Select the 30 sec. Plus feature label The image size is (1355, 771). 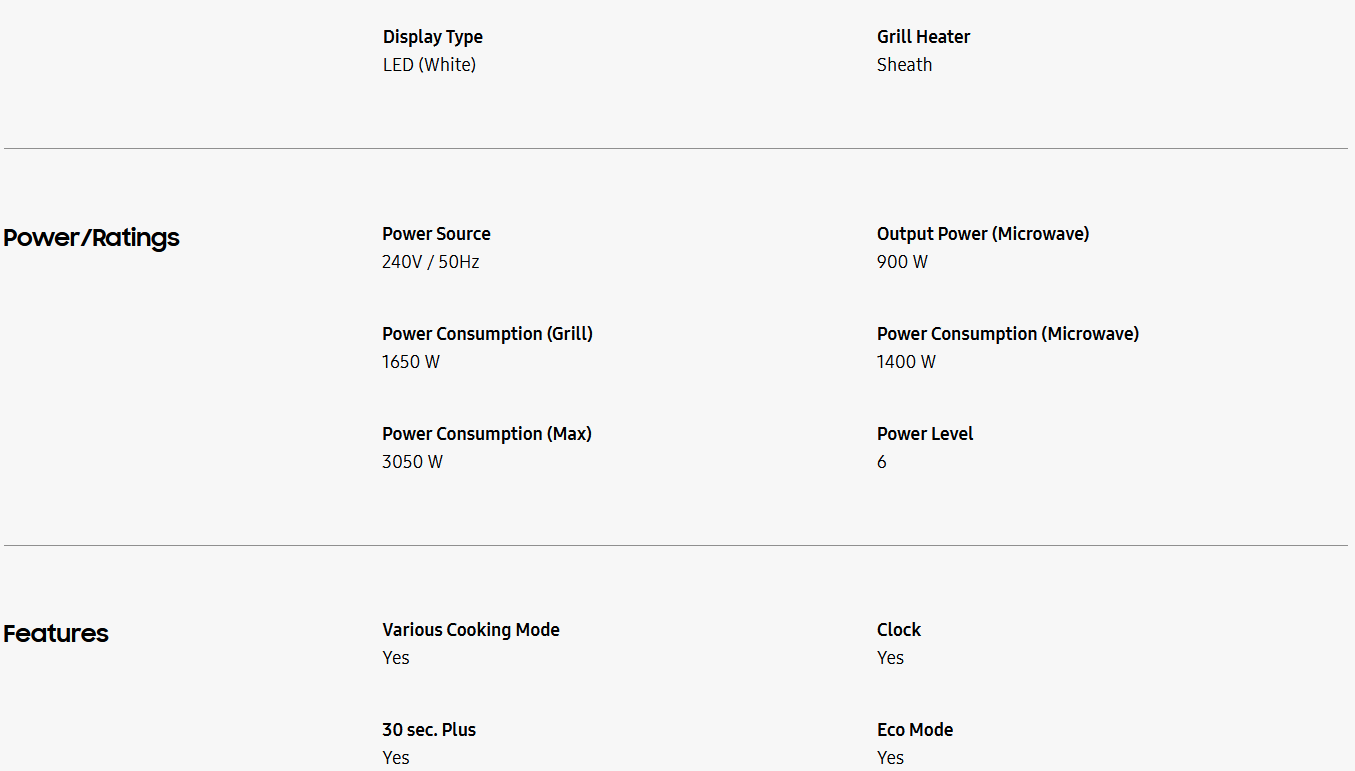click(429, 730)
